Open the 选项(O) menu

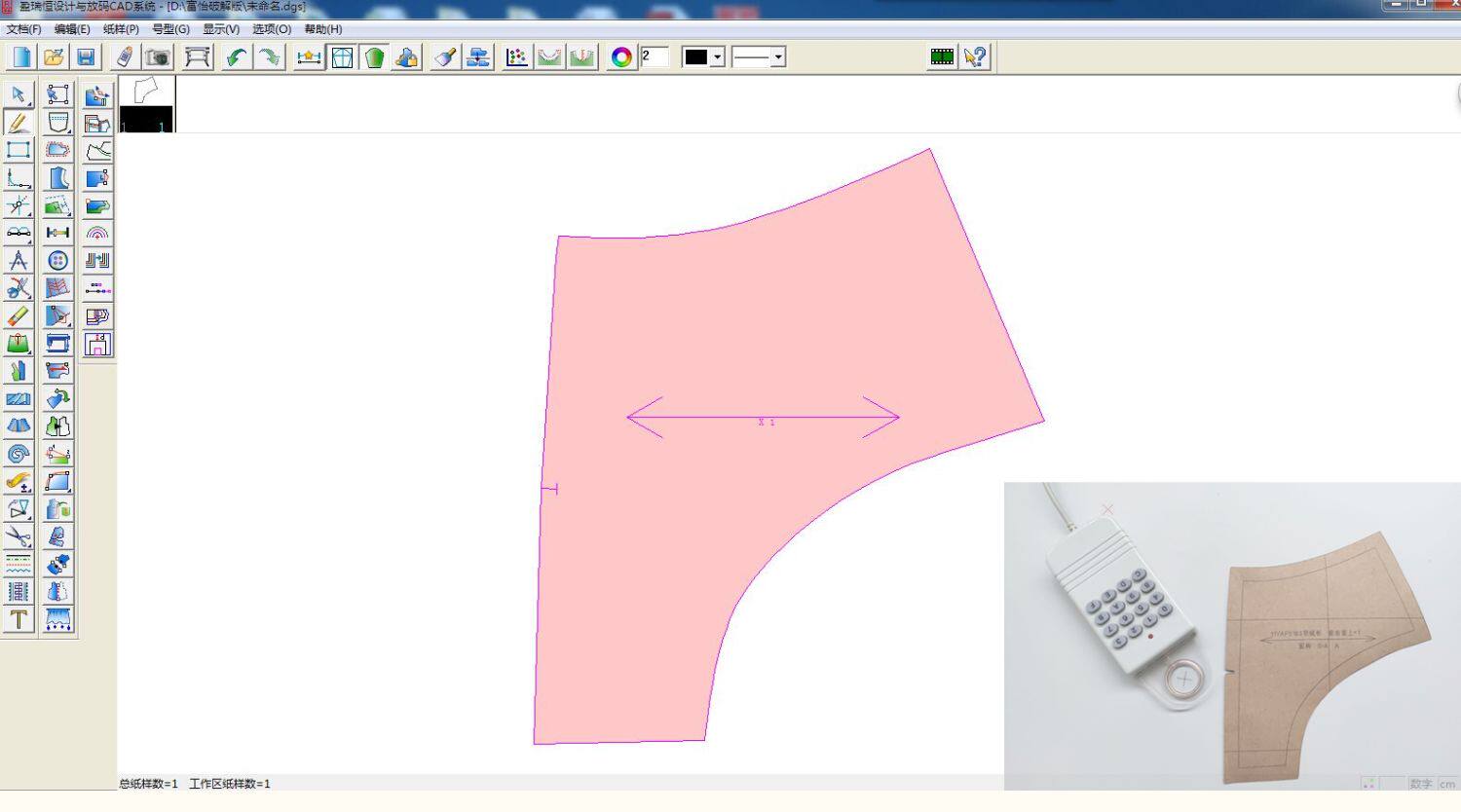[x=272, y=29]
